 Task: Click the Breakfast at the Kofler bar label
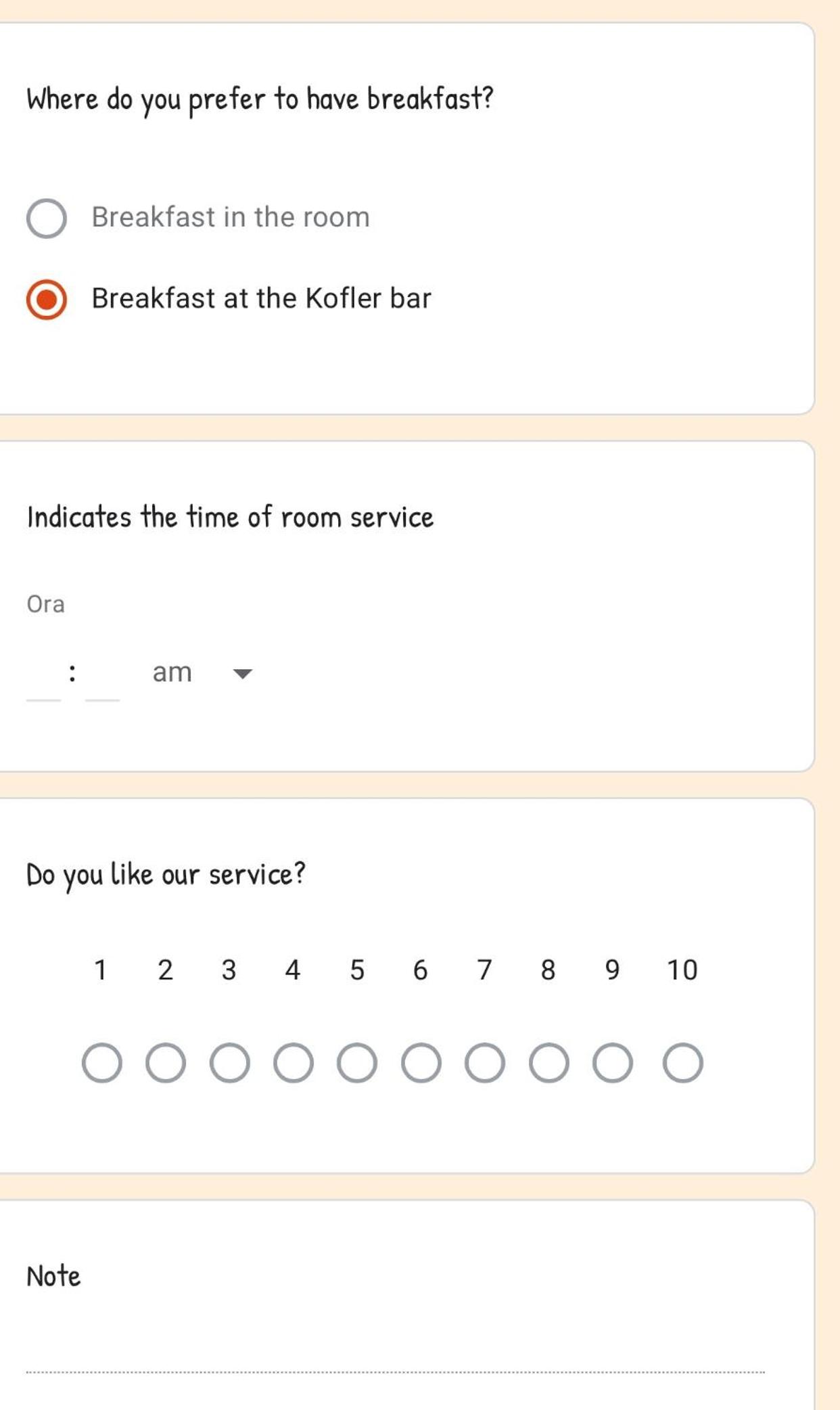click(261, 298)
